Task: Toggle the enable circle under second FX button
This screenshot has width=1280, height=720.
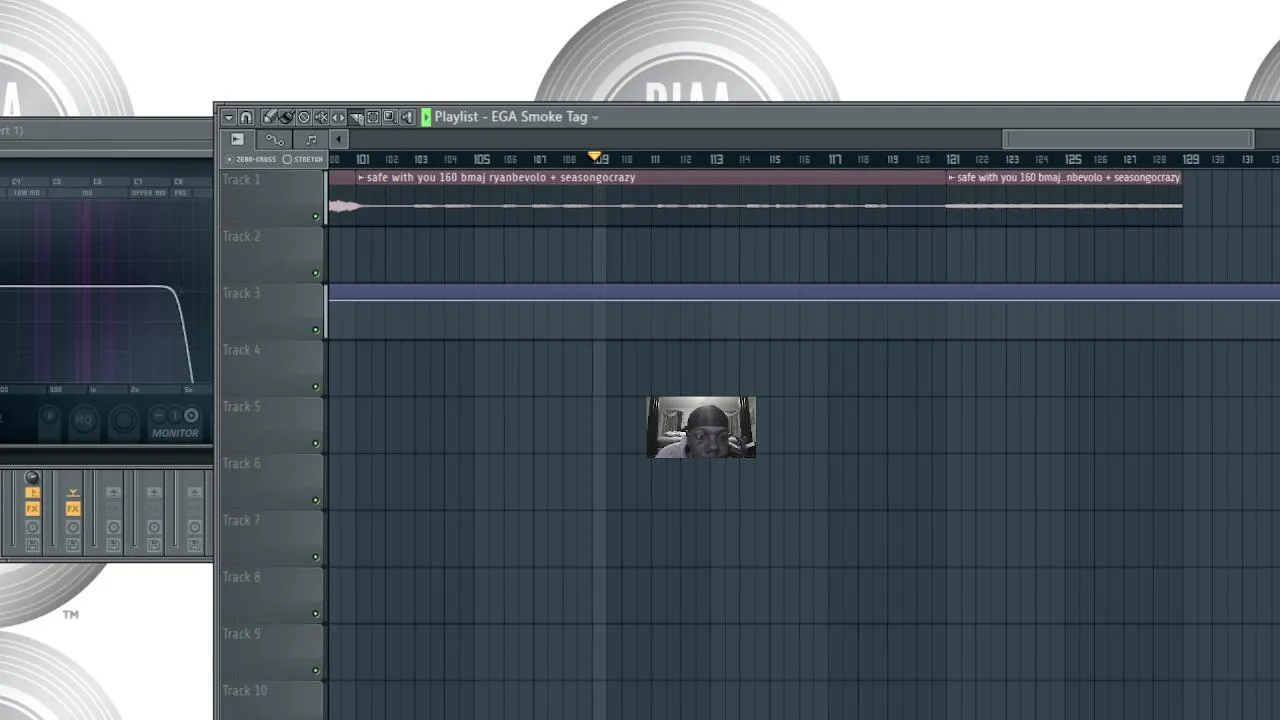Action: click(73, 527)
